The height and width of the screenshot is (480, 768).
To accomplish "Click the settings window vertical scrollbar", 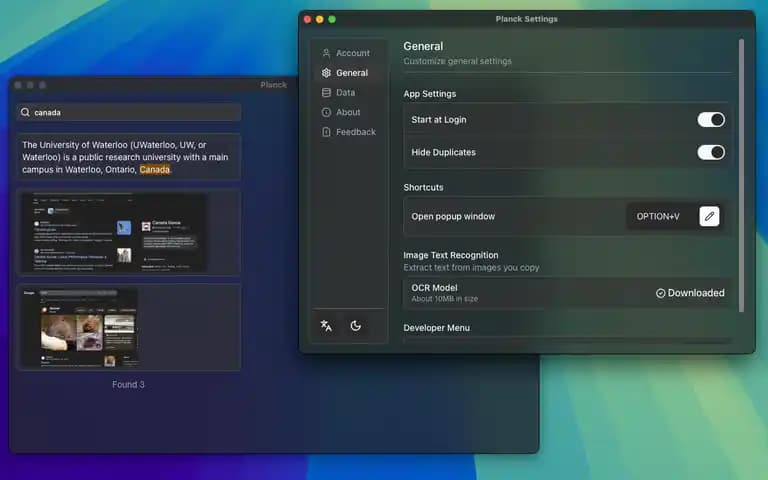I will (x=741, y=175).
